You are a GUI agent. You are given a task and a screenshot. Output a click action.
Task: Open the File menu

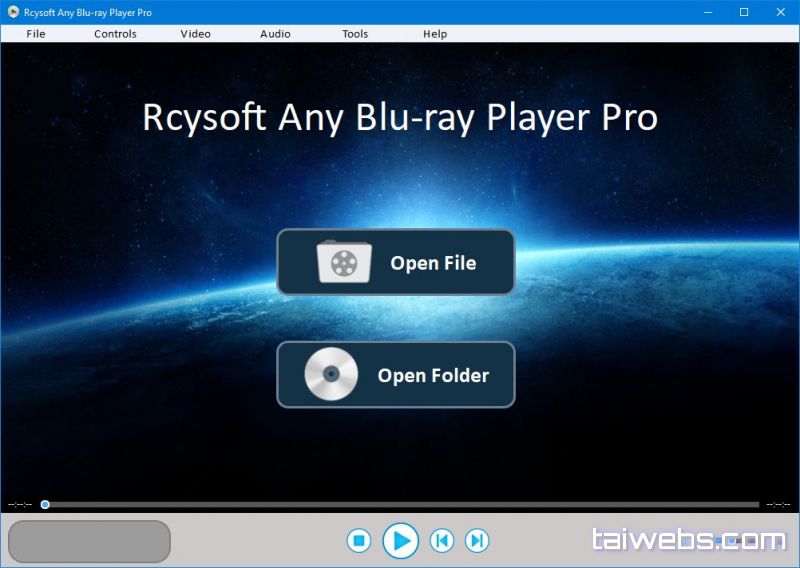(36, 34)
